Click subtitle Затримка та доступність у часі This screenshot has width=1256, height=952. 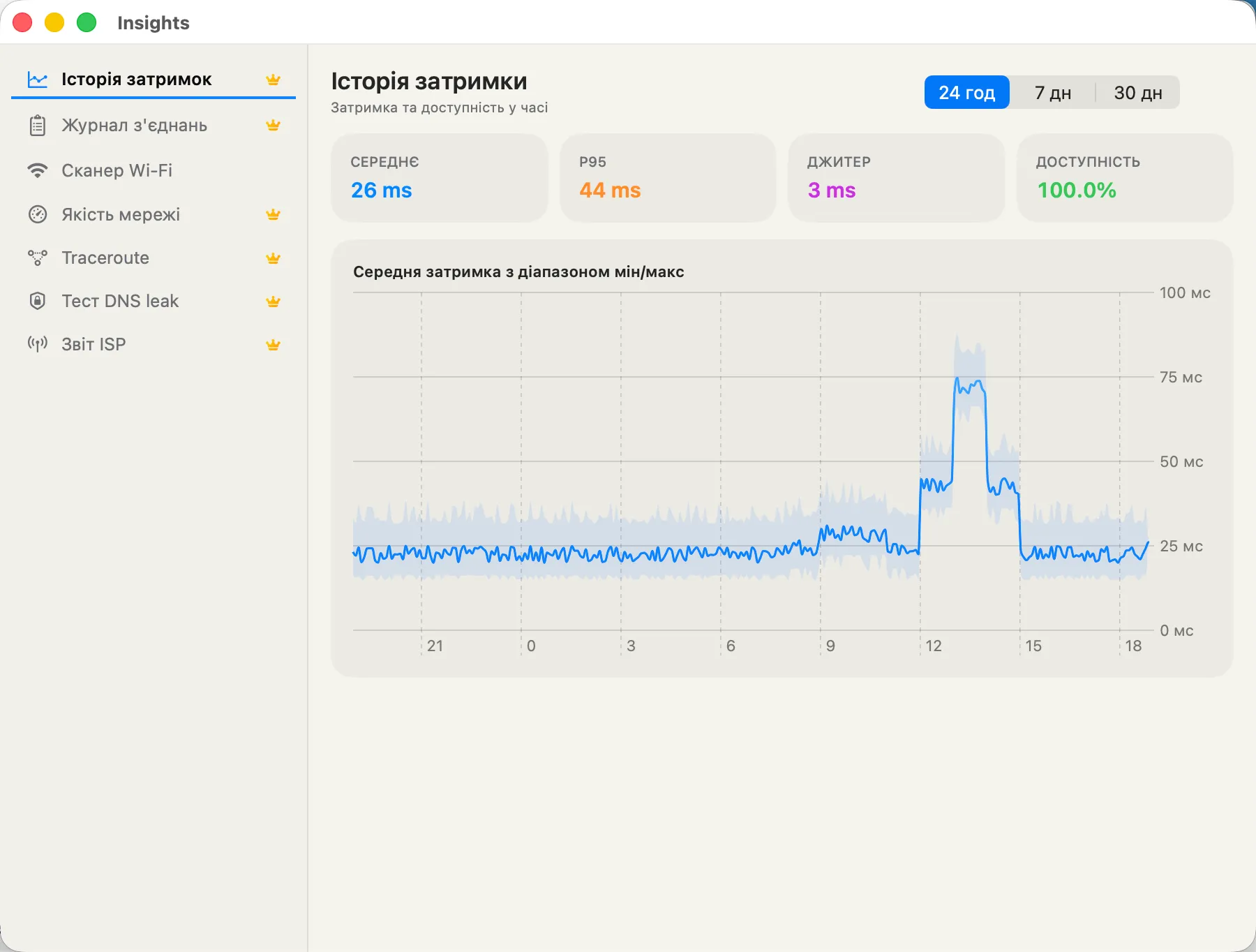440,107
